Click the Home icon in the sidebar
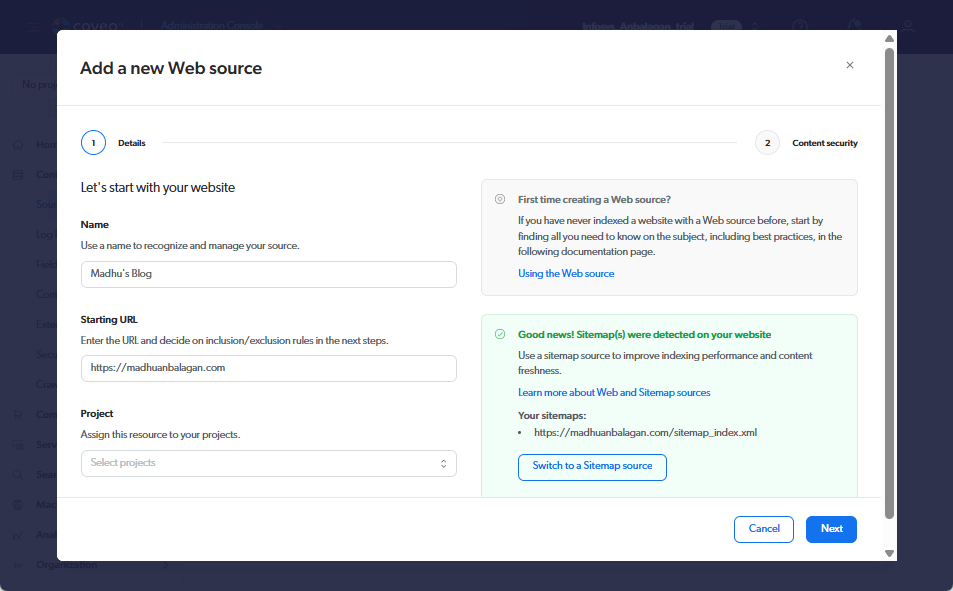Screen dimensions: 953x591 (18, 144)
